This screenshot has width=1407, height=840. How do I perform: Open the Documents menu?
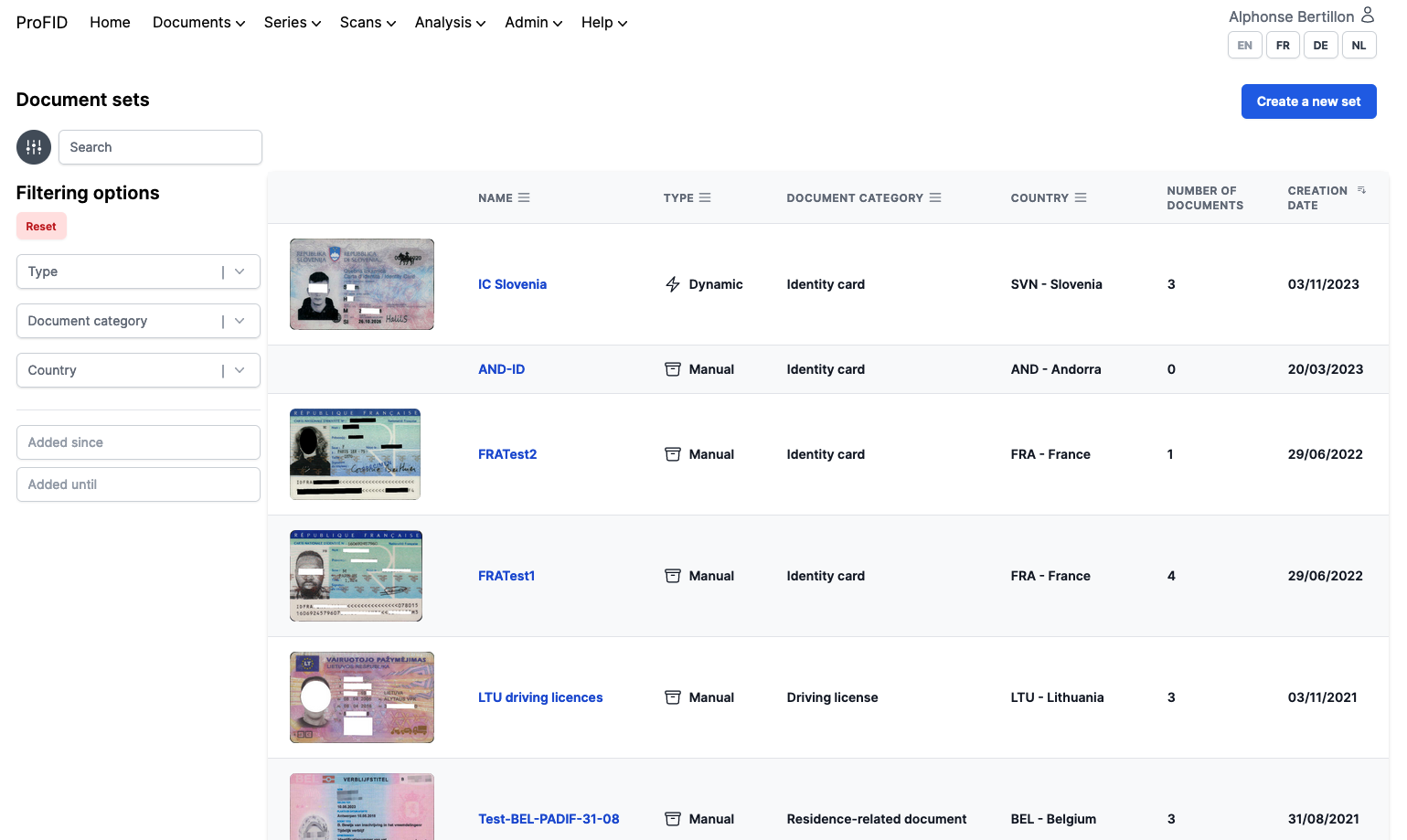point(198,23)
